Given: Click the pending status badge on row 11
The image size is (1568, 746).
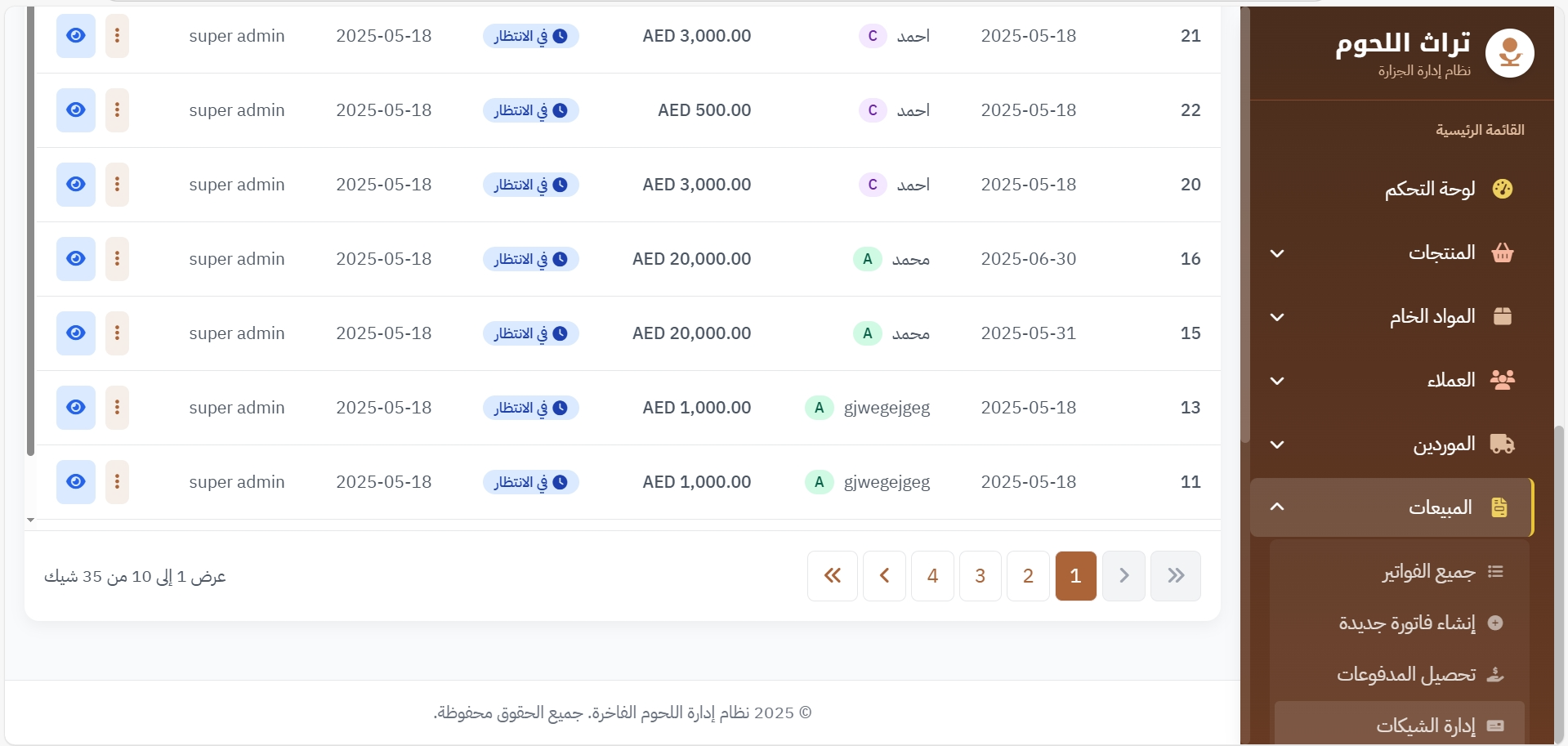Looking at the screenshot, I should point(530,482).
